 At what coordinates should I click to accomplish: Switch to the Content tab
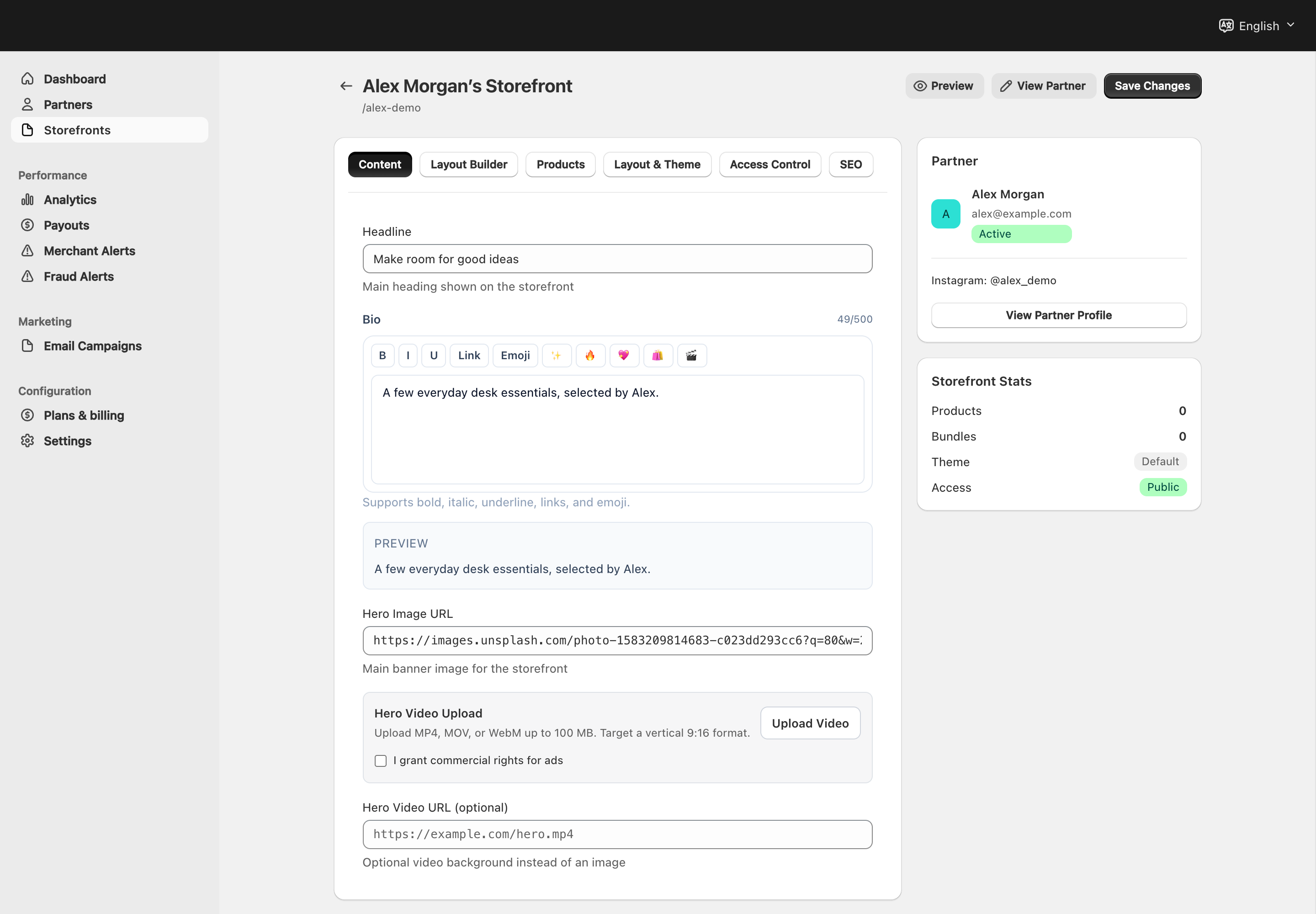pos(380,165)
